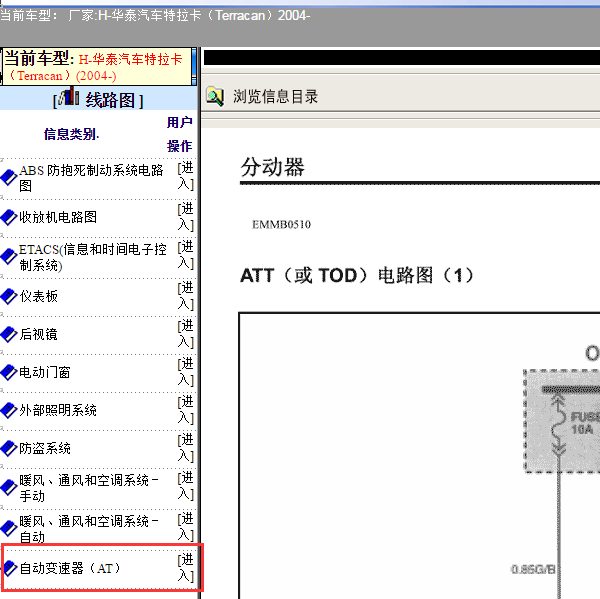Viewport: 600px width, 599px height.
Task: Click the top bar 当前车型 manufacturer text
Action: (155, 15)
